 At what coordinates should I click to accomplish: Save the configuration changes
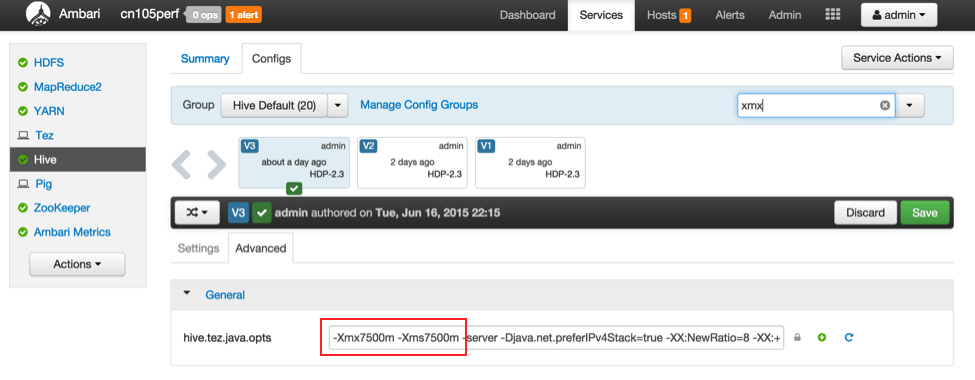click(925, 213)
